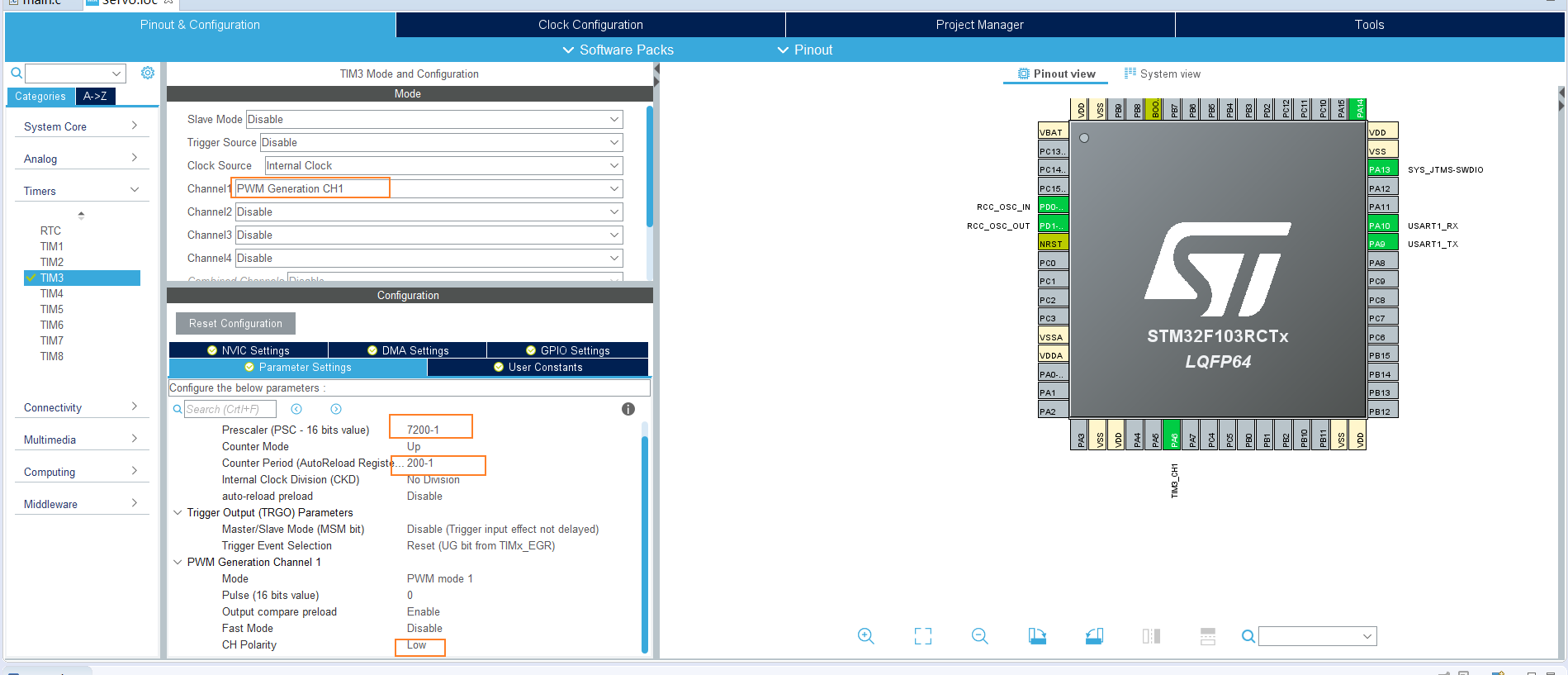Collapse Trigger Output (TRGO) Parameters group
Viewport: 1568px width, 675px height.
(178, 512)
